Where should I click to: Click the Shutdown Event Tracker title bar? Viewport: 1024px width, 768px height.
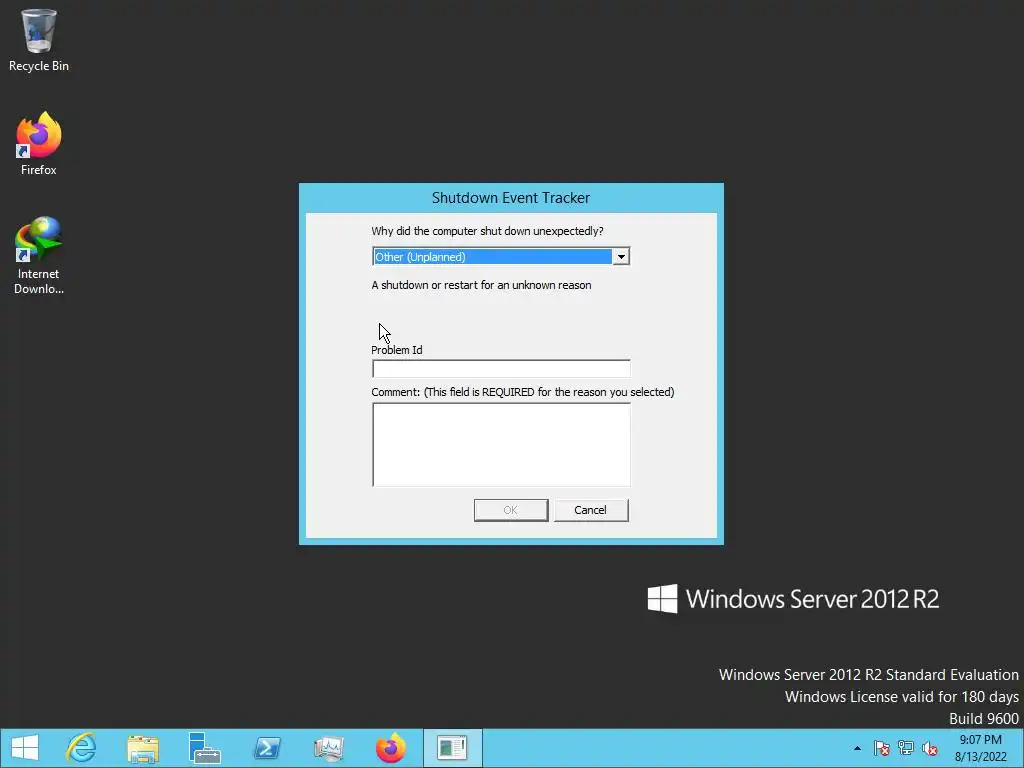coord(511,198)
